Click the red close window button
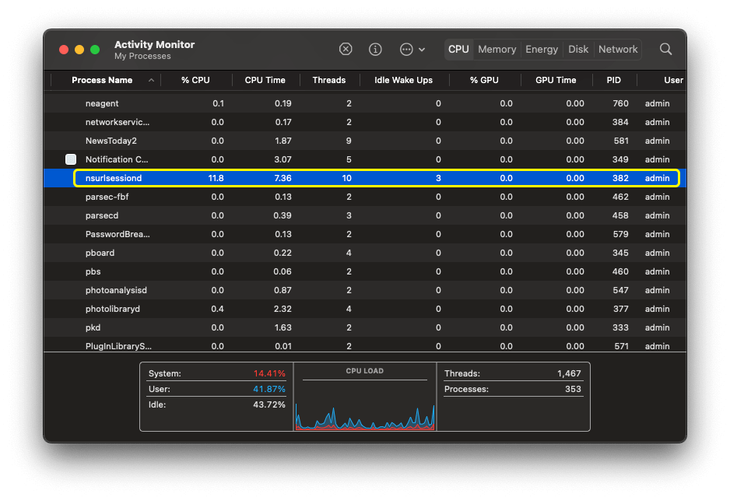This screenshot has height=500, width=730. (x=63, y=49)
